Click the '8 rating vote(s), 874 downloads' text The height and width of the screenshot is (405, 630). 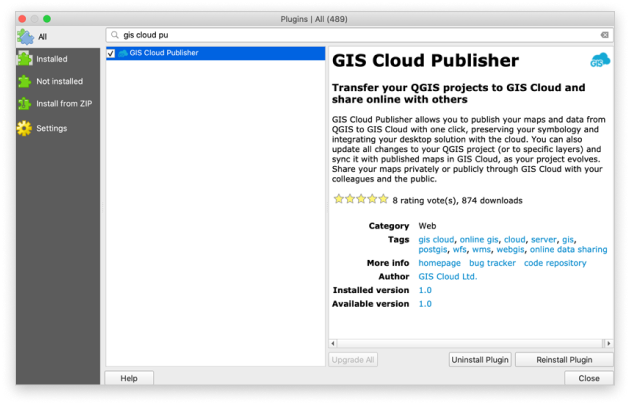pos(457,200)
